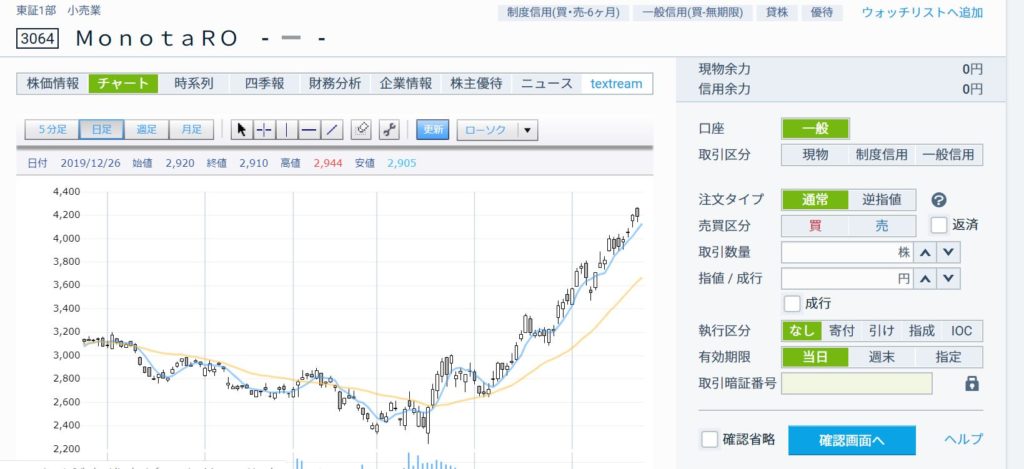Click the eraser tool icon
The image size is (1024, 469).
(x=361, y=129)
